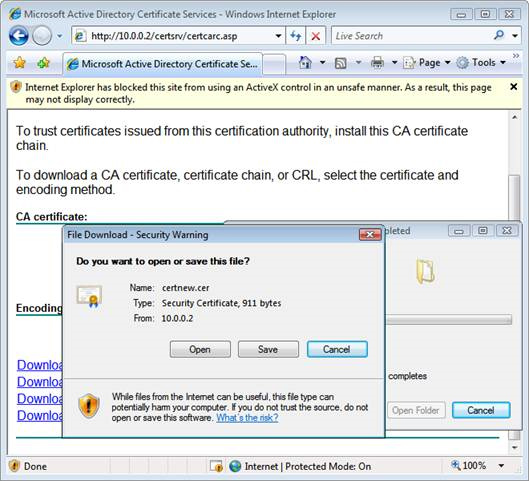
Task: Click the Add to Favorites icon
Action: point(43,63)
